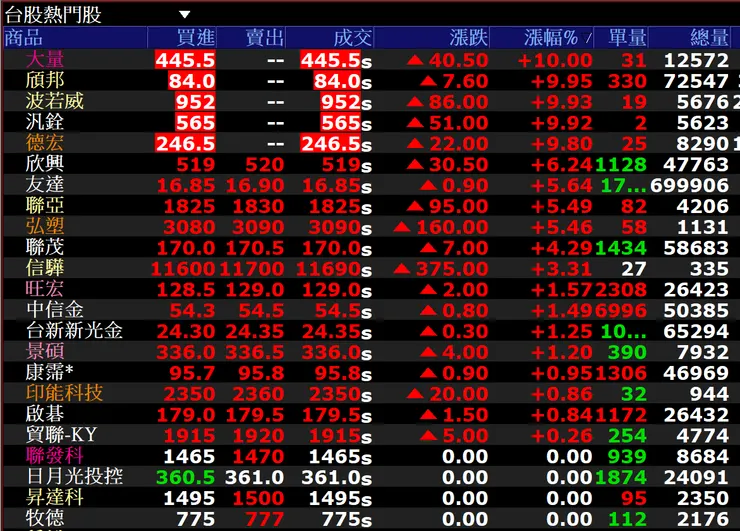Select the 德宏 stock name
Viewport: 740px width, 531px height.
click(45, 143)
